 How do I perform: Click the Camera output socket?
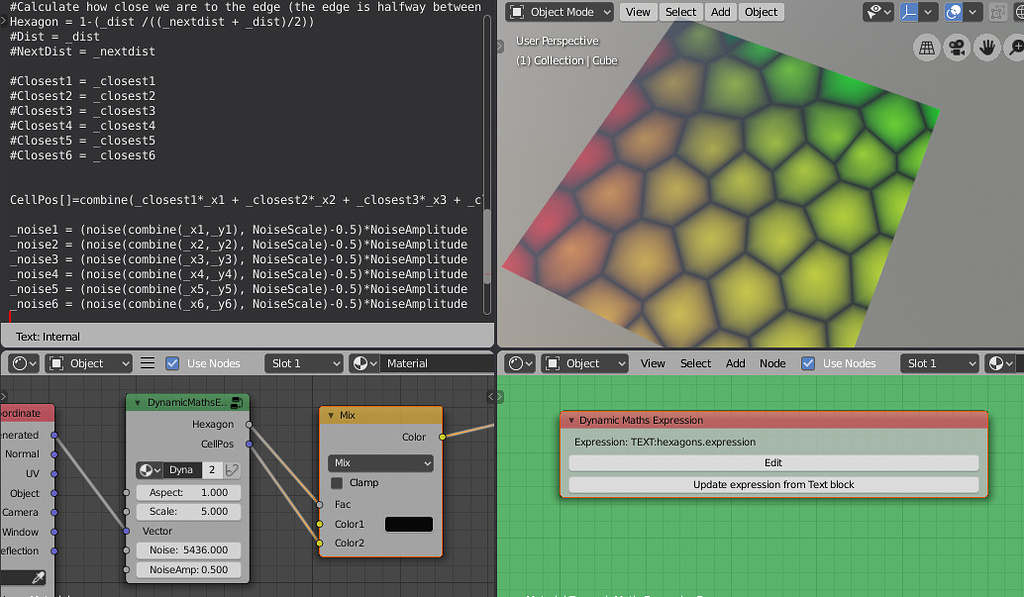54,513
